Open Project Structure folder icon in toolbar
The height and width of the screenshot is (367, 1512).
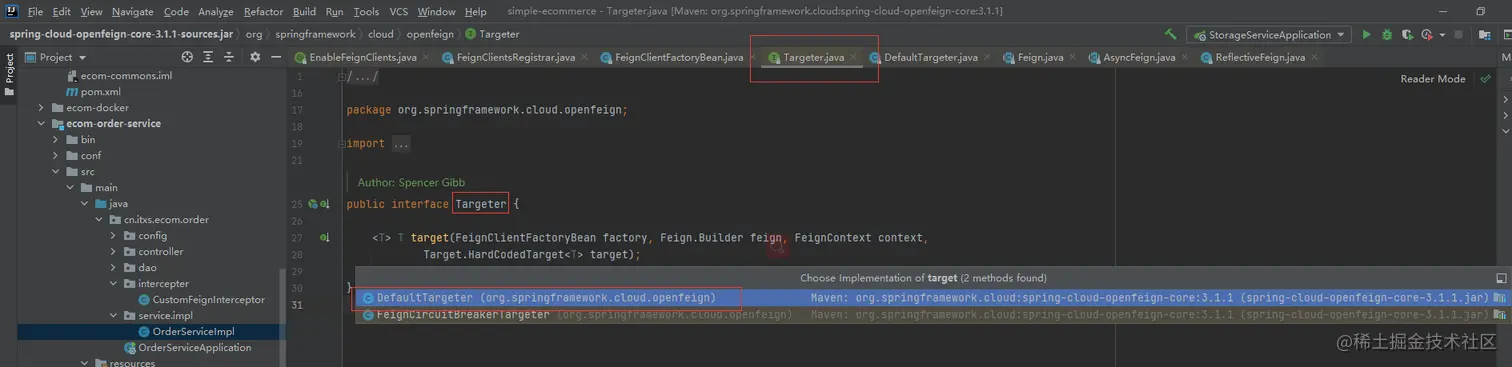click(x=1485, y=34)
